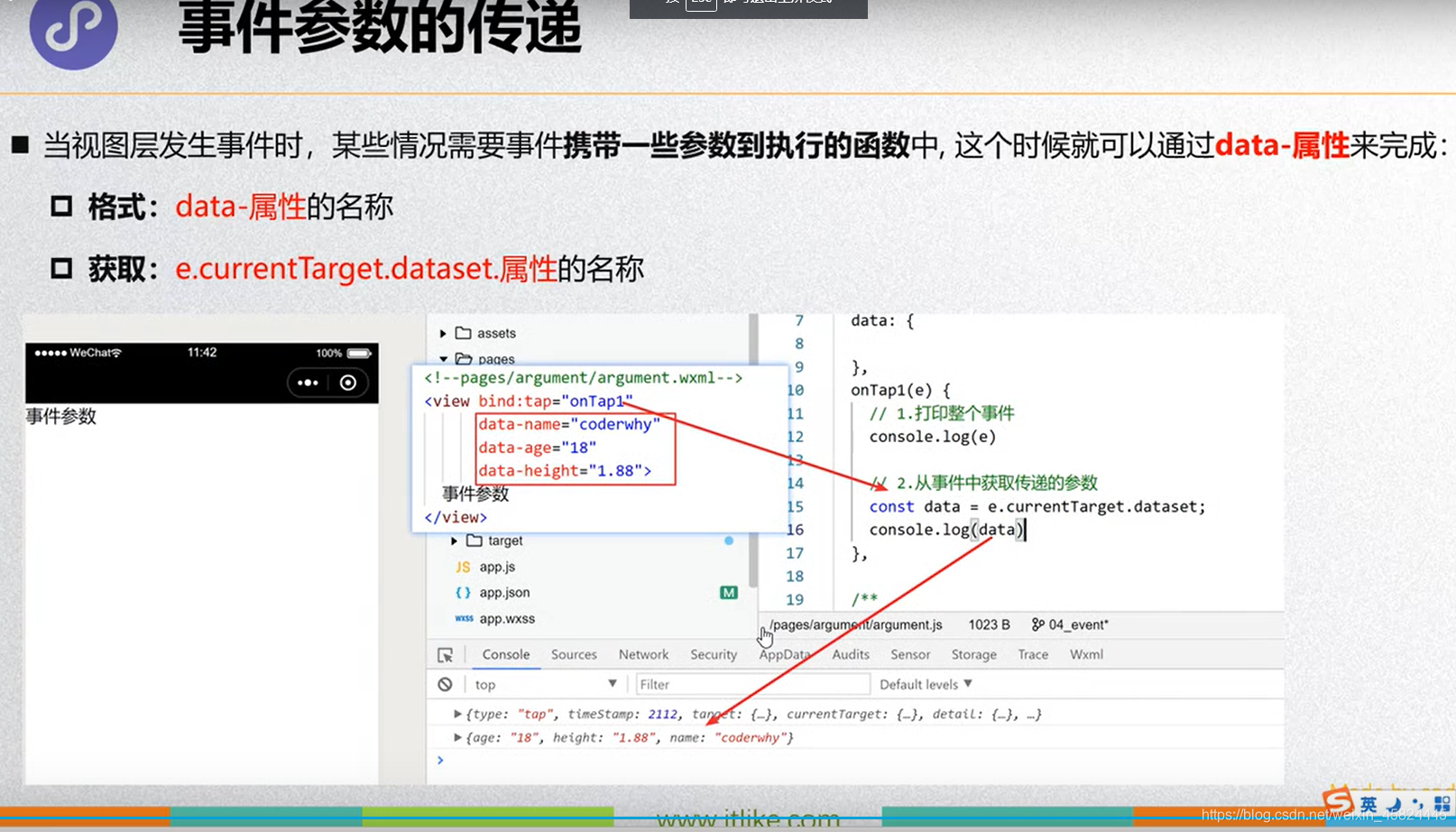The height and width of the screenshot is (832, 1456).
Task: Click the closing </view> tag
Action: pyautogui.click(x=456, y=517)
